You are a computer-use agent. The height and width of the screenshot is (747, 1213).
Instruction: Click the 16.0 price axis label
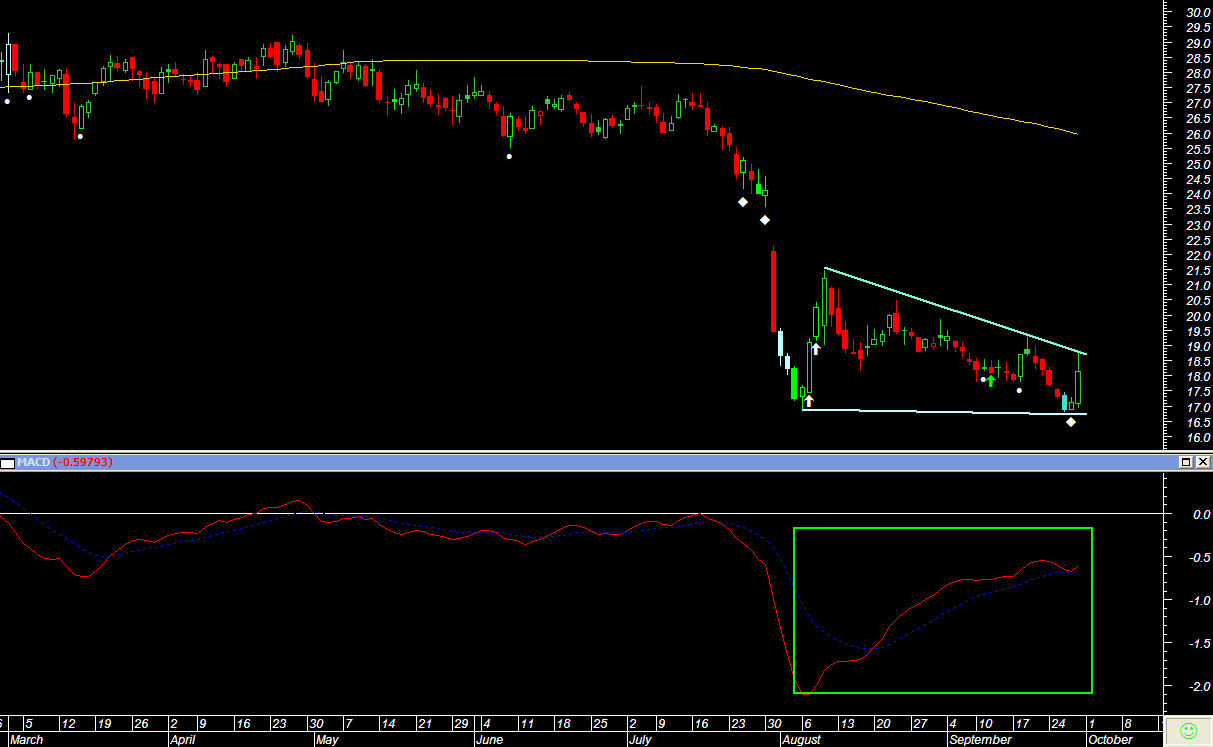pos(1198,438)
